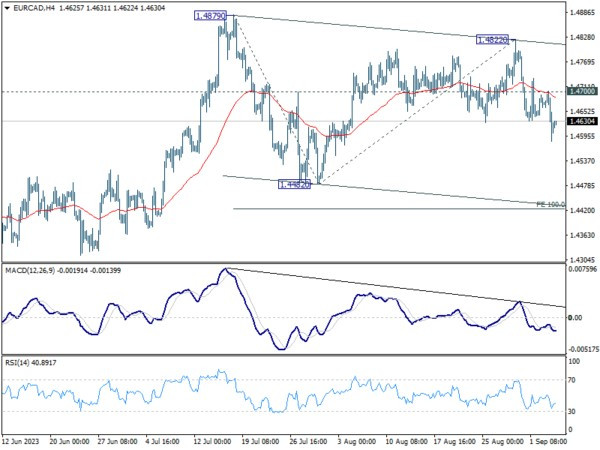Click the 1.44200 price scale value
The height and width of the screenshot is (450, 600).
583,210
